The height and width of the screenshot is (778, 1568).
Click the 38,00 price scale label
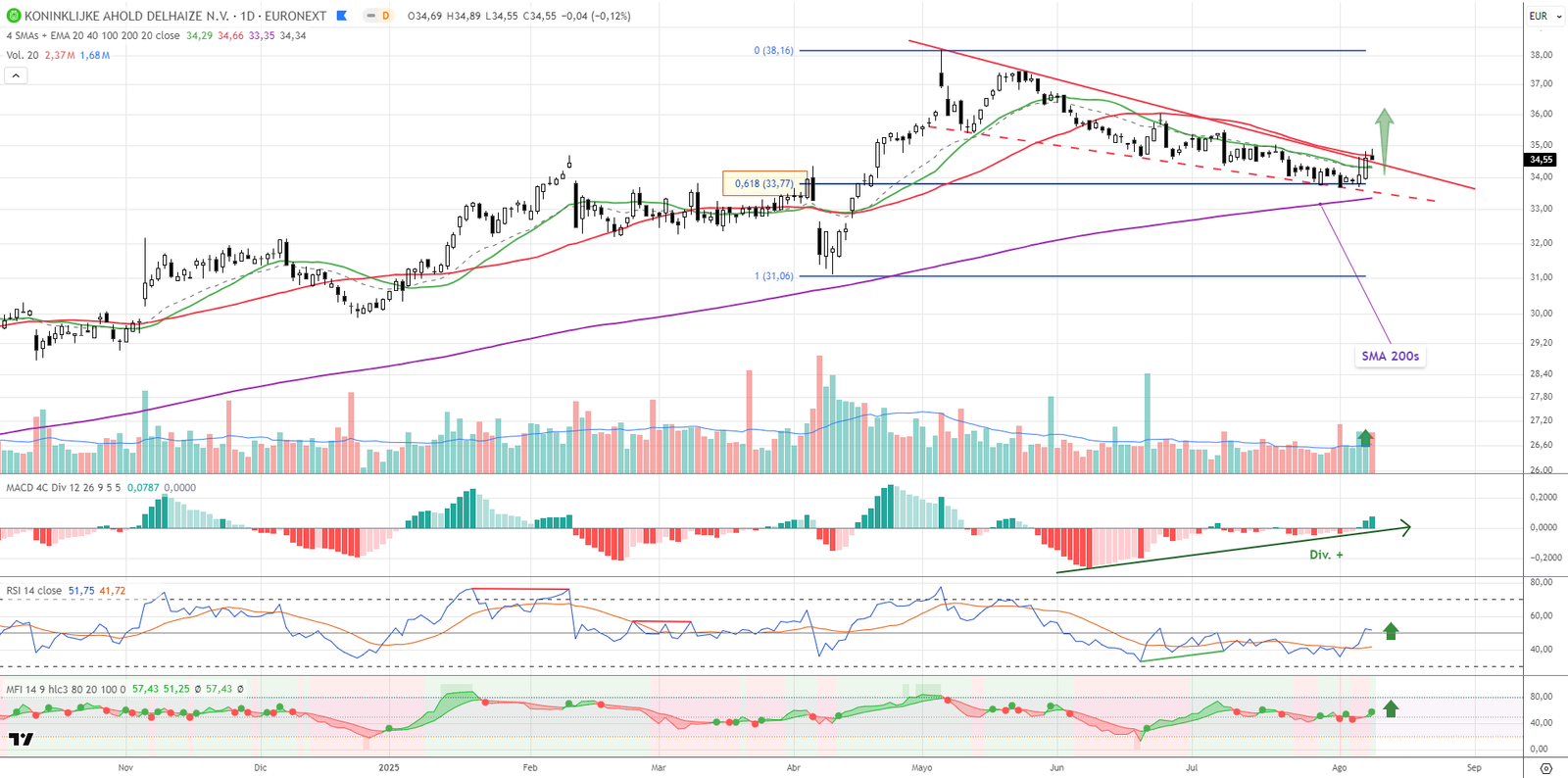(x=1541, y=55)
